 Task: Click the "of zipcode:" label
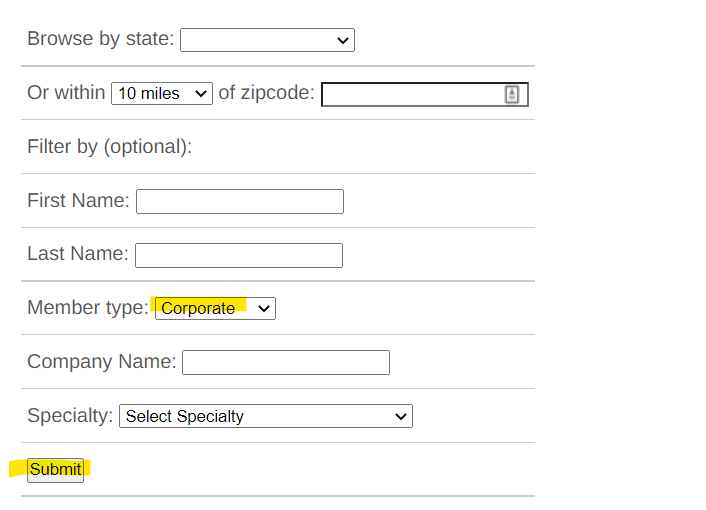(x=266, y=93)
